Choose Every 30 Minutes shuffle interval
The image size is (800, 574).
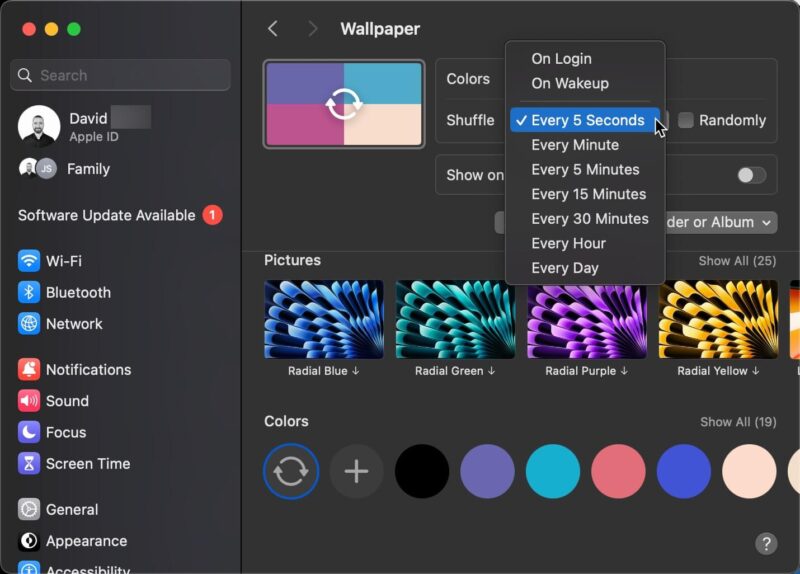[x=585, y=218]
